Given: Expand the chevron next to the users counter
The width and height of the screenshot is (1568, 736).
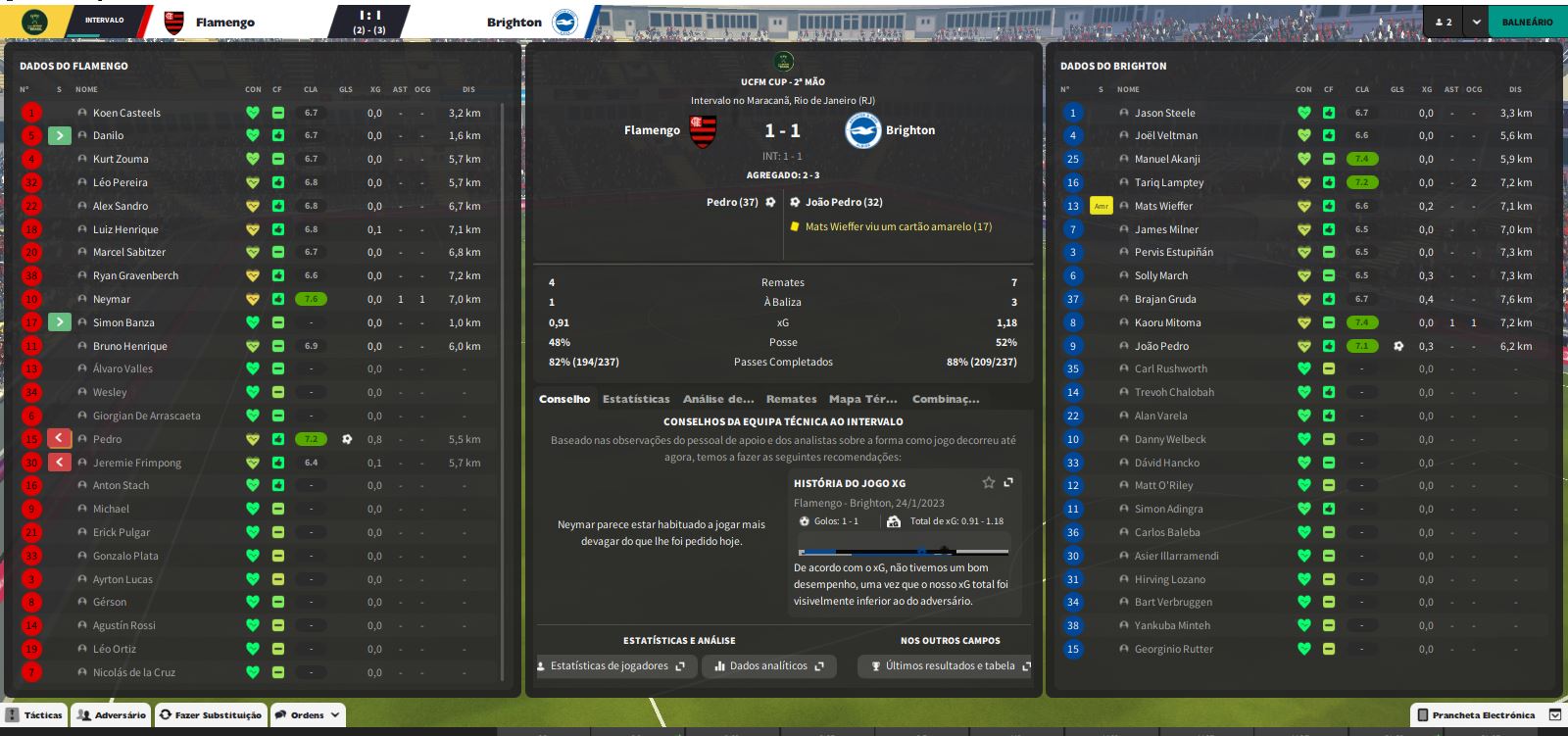Looking at the screenshot, I should pyautogui.click(x=1476, y=22).
